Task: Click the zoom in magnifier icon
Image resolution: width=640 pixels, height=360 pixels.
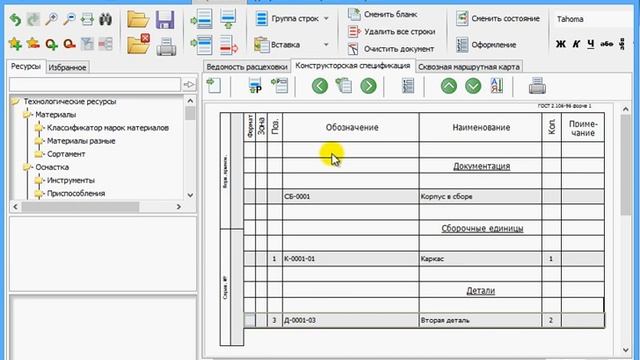Action: (x=51, y=20)
